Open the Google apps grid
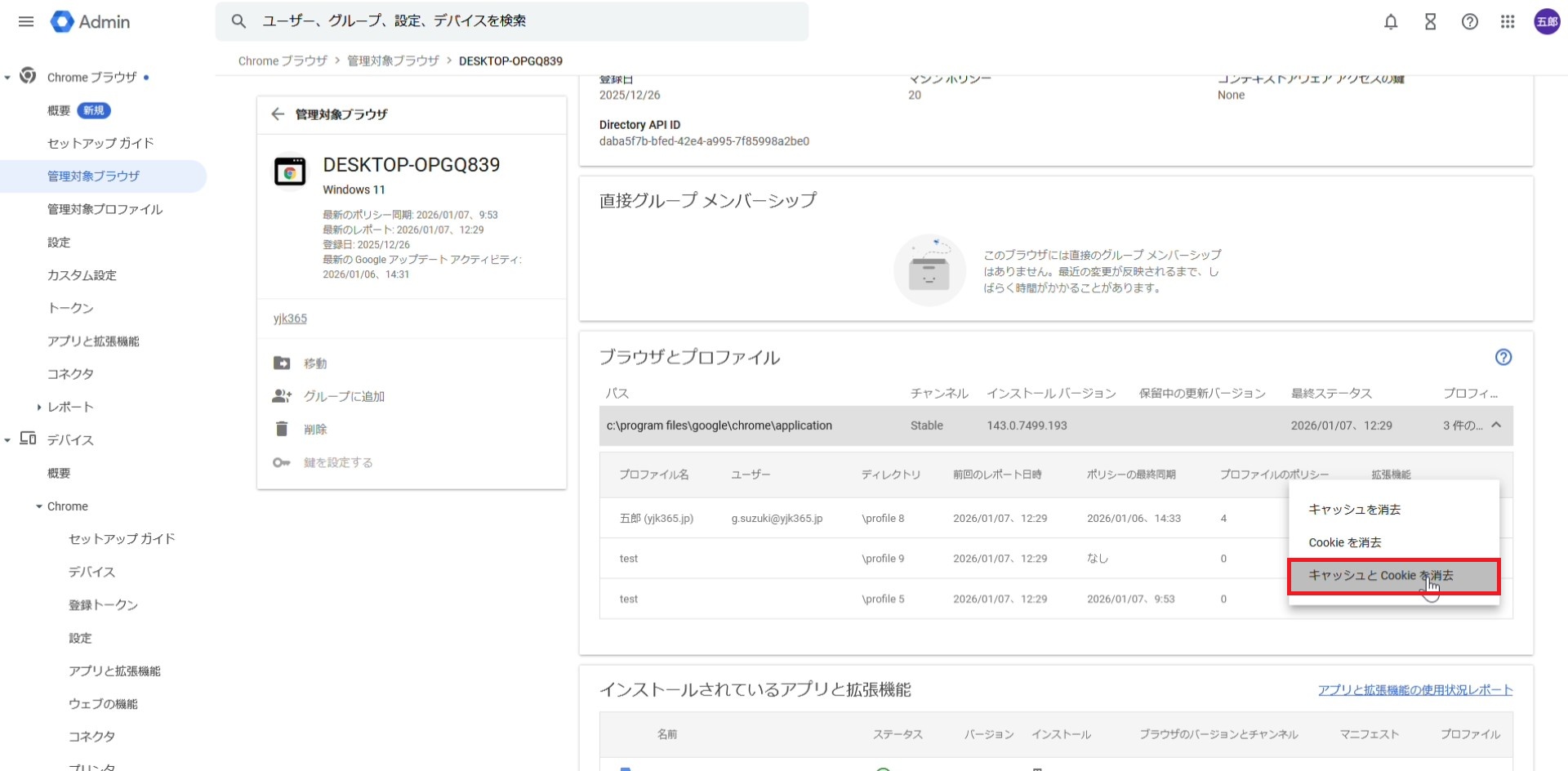Screen dimensions: 1568x771 click(x=1508, y=22)
